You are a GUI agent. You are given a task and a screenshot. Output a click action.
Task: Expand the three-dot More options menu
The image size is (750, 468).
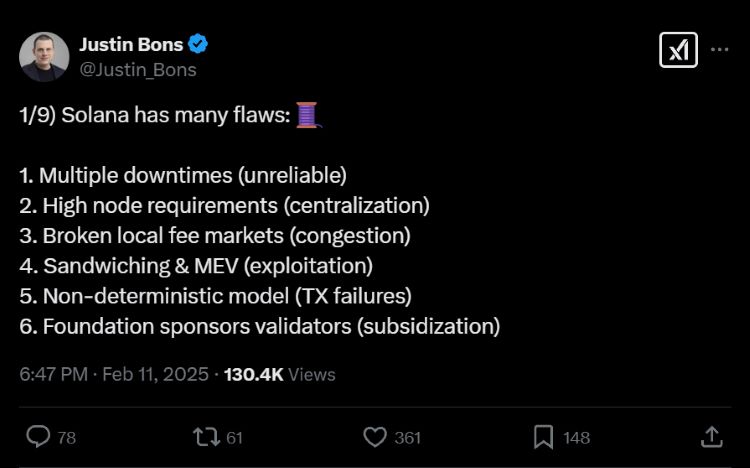720,50
